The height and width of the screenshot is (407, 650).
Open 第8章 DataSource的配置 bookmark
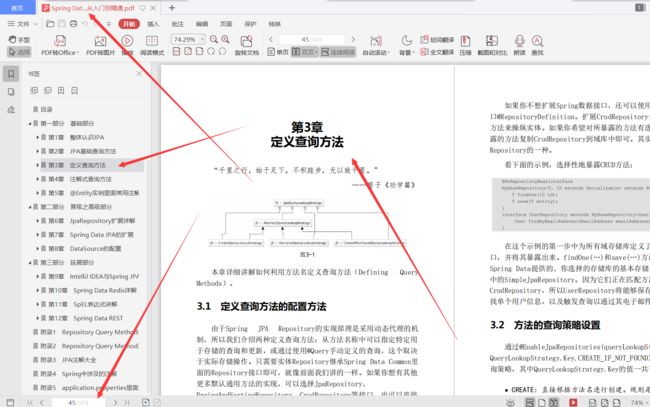pyautogui.click(x=85, y=249)
